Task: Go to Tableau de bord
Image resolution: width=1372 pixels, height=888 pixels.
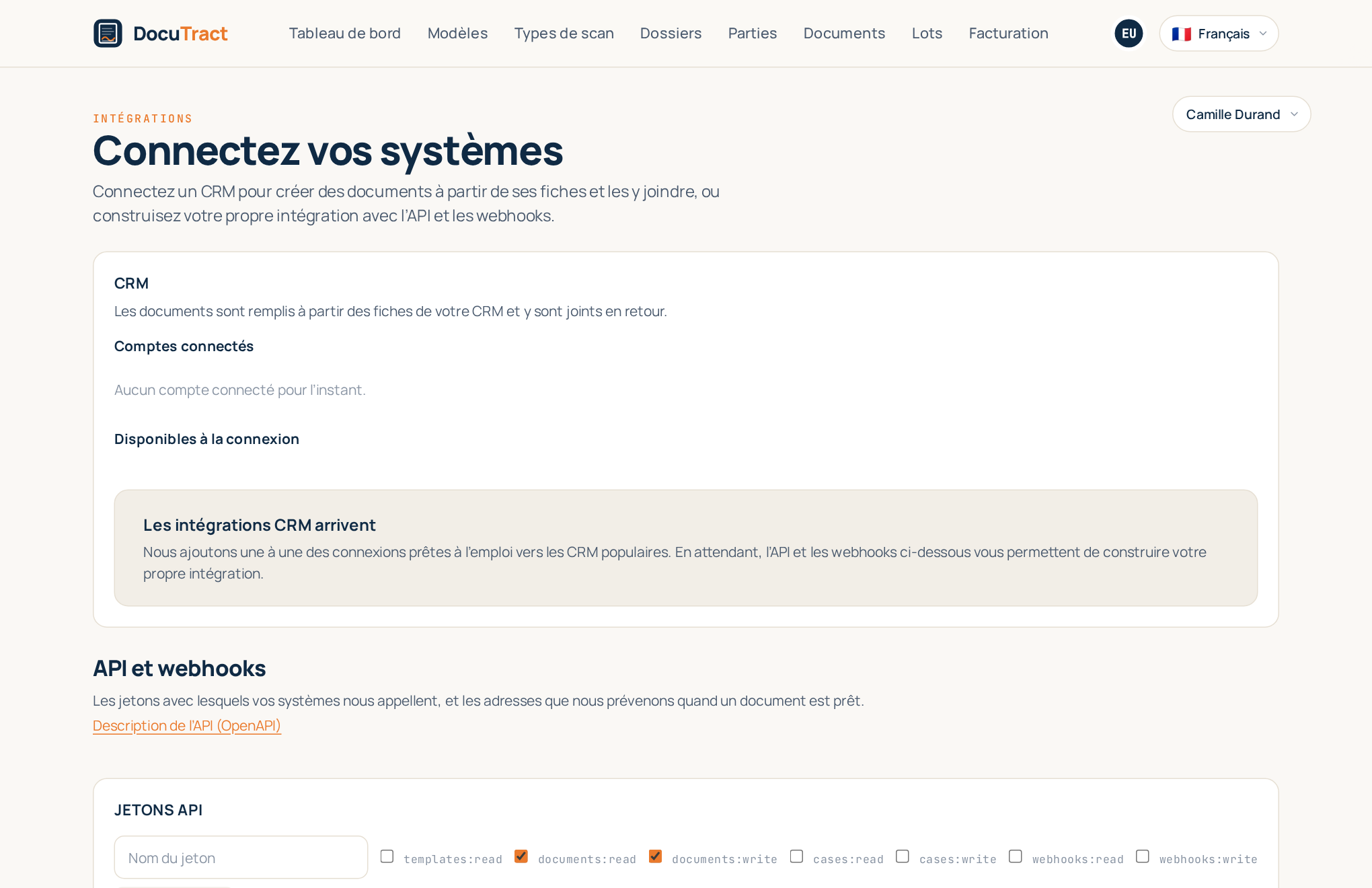Action: (345, 33)
